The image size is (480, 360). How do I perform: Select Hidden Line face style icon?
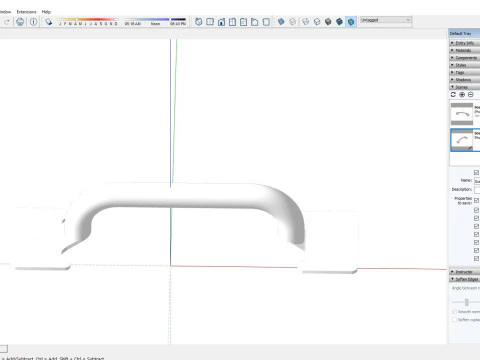coord(317,22)
